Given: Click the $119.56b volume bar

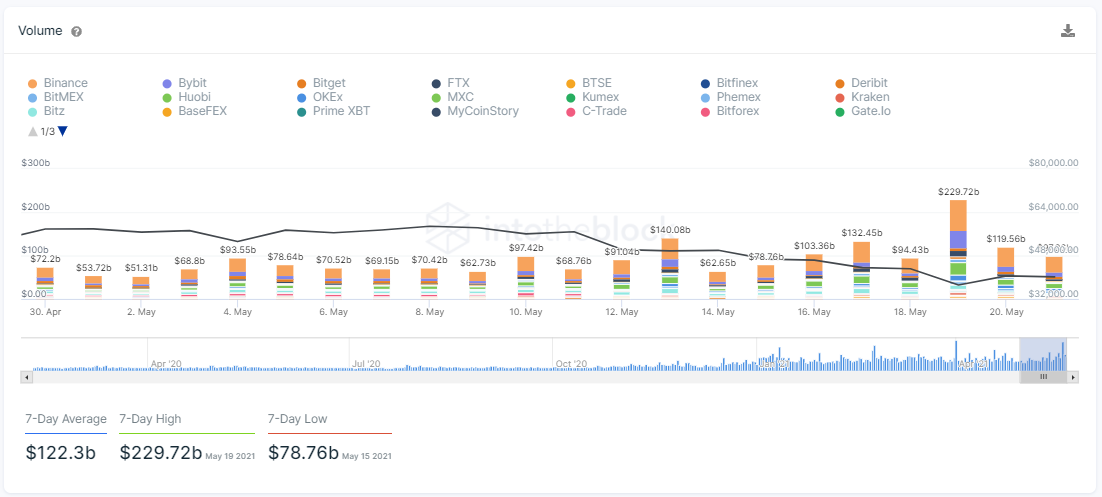Looking at the screenshot, I should (x=1006, y=273).
